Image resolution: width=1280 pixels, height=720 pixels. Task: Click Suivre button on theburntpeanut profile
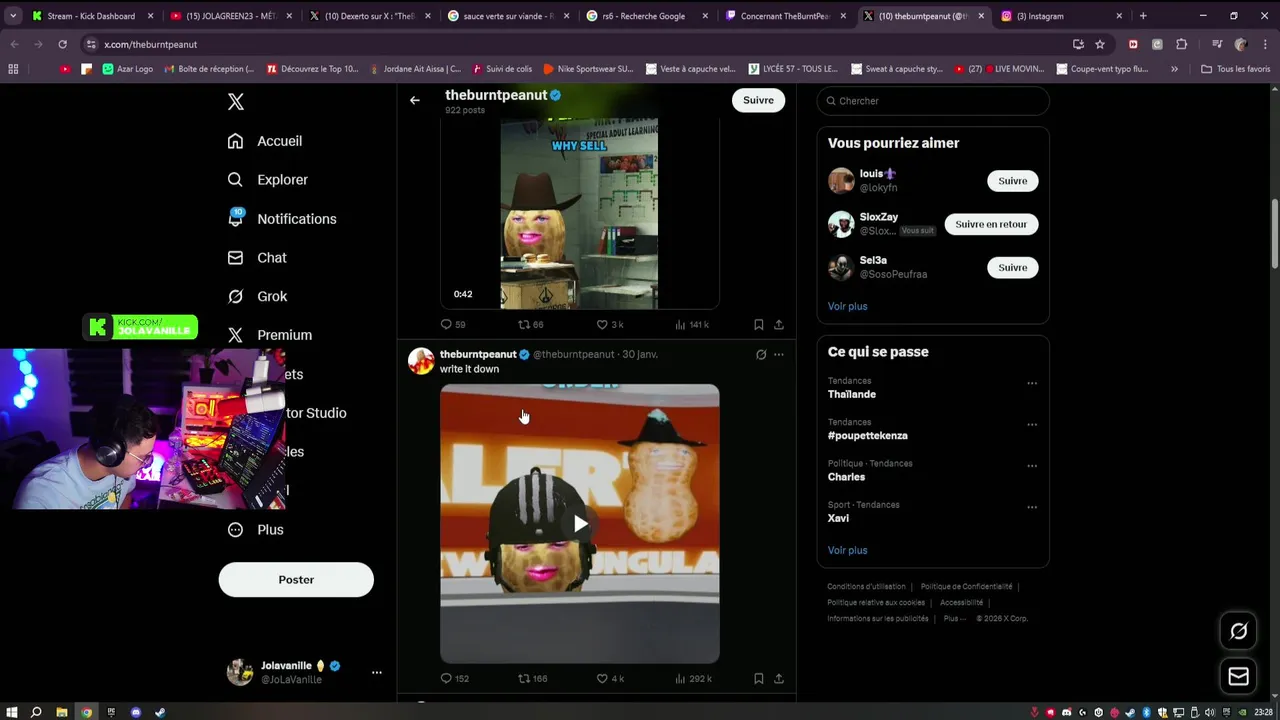click(758, 100)
